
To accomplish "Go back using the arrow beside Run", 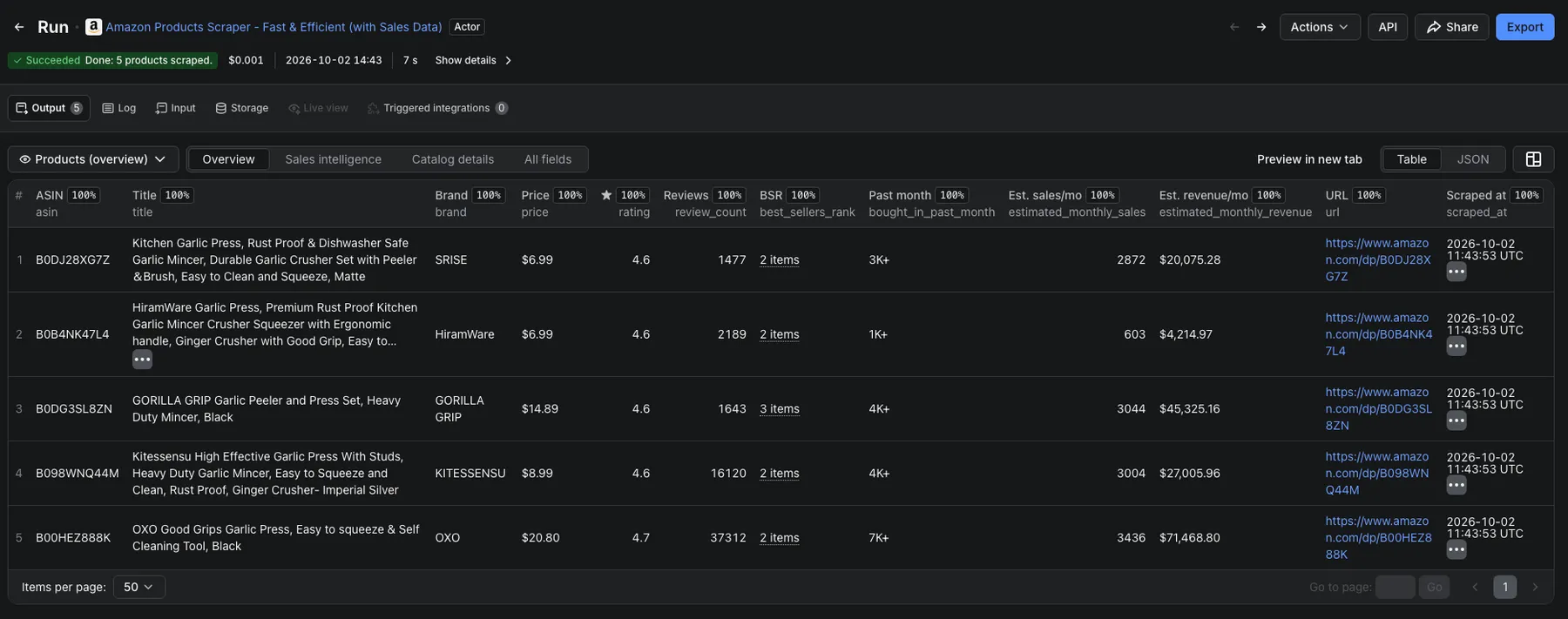I will click(x=19, y=27).
